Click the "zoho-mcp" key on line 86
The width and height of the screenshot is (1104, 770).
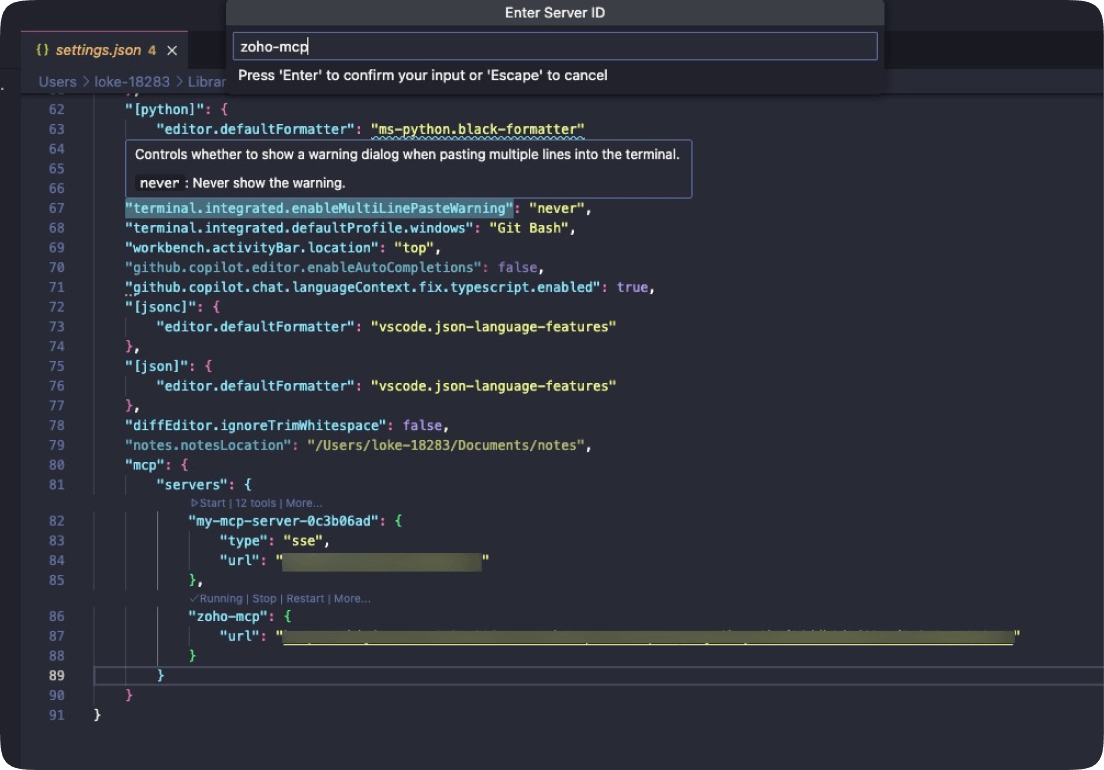228,617
